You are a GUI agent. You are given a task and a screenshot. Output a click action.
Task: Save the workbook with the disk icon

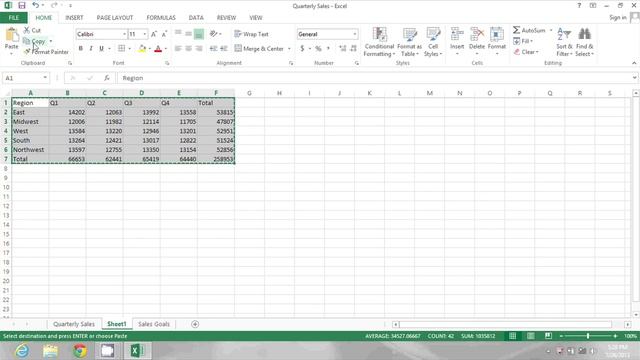22,5
